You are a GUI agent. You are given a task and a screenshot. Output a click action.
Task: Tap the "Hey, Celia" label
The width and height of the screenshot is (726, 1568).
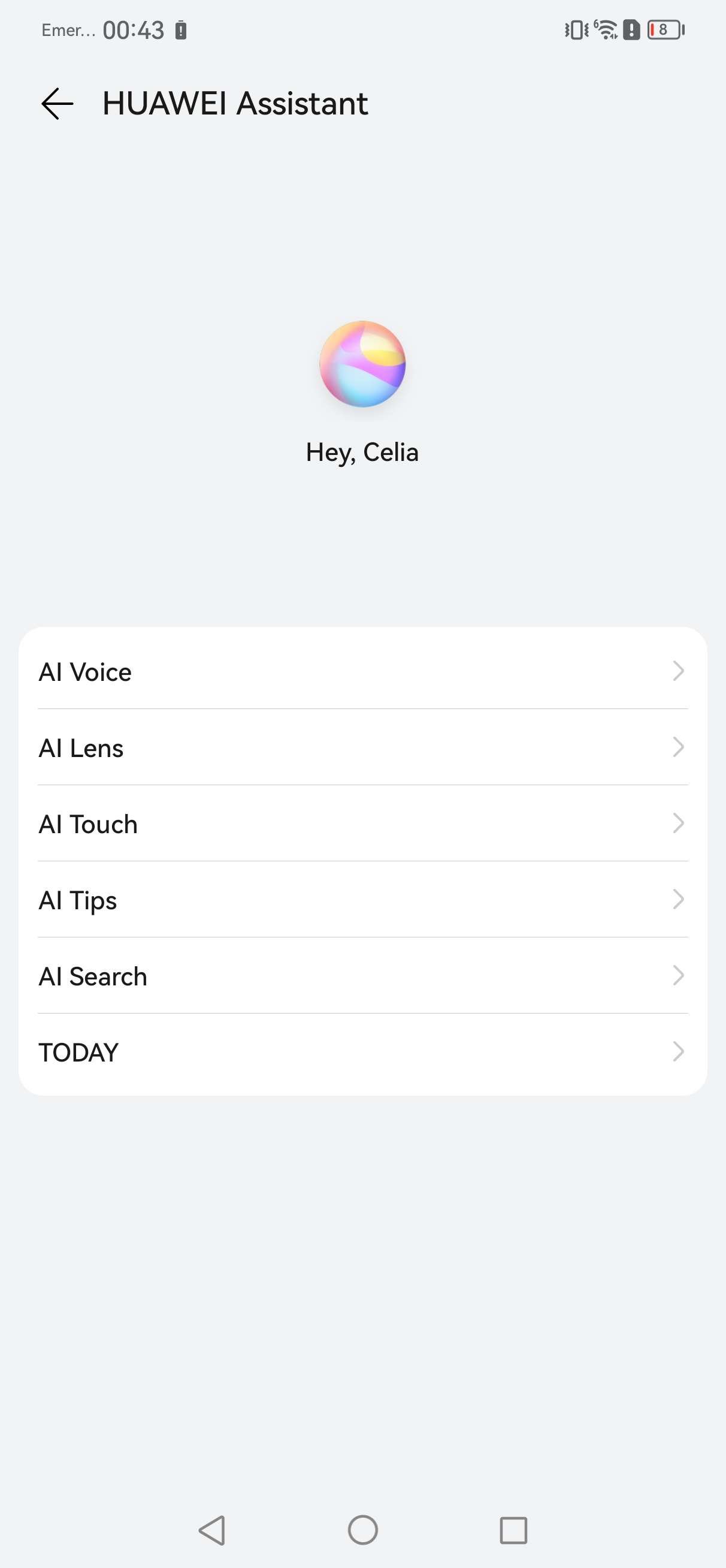(x=362, y=453)
